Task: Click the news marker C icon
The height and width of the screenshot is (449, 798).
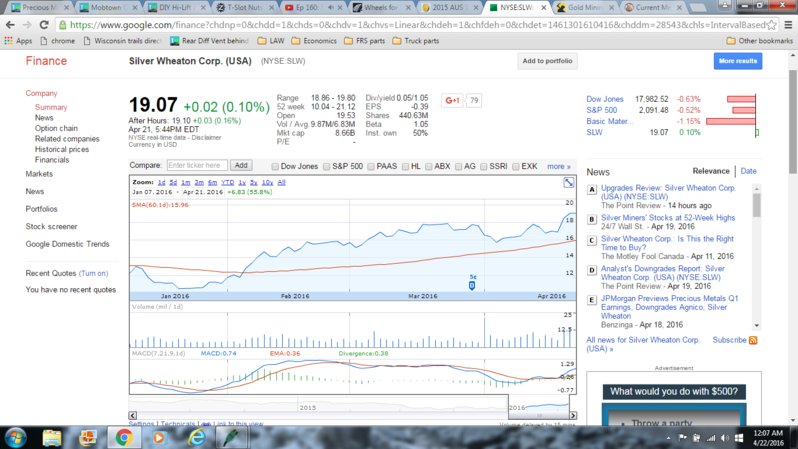Action: pos(591,240)
